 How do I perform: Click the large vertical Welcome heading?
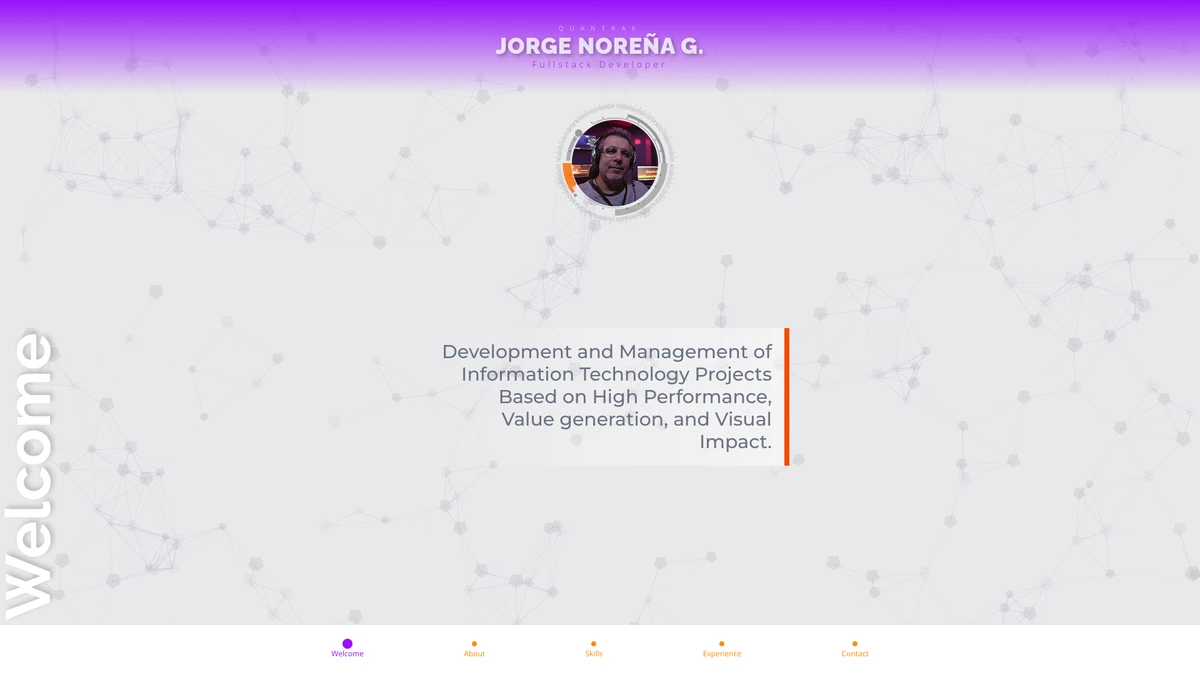coord(30,475)
